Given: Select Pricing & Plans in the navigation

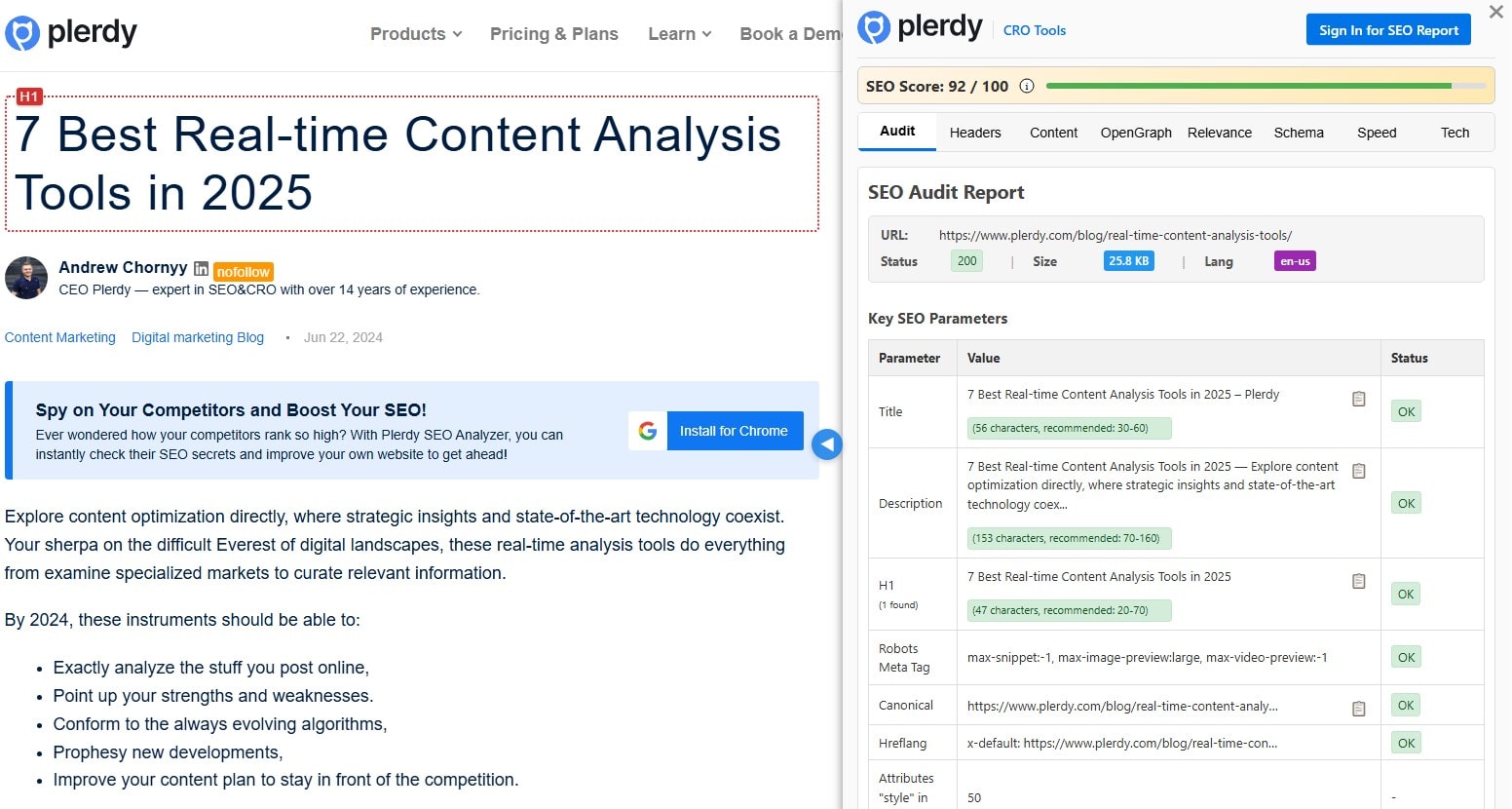Looking at the screenshot, I should (x=554, y=33).
